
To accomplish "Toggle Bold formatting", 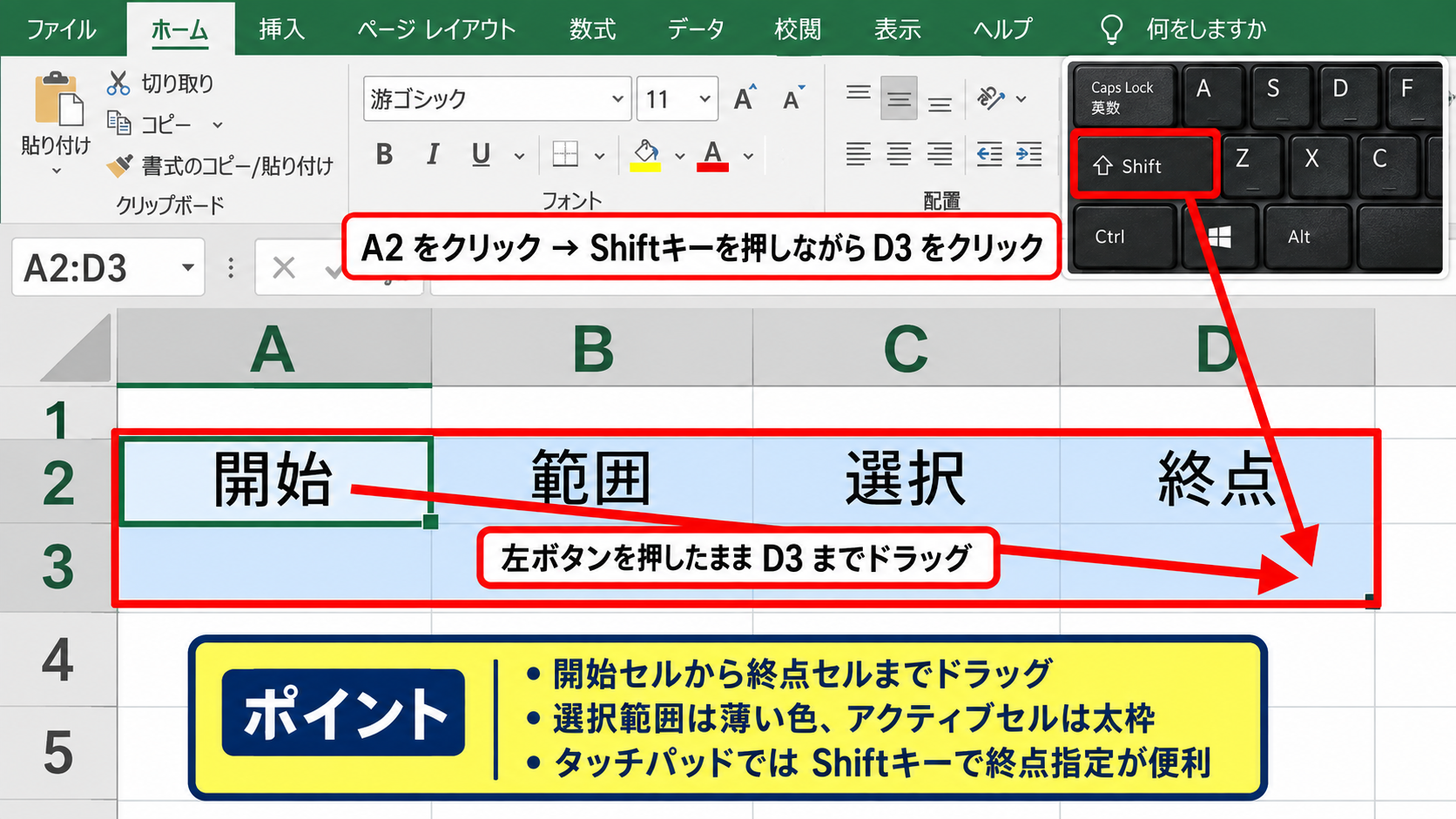I will click(384, 155).
